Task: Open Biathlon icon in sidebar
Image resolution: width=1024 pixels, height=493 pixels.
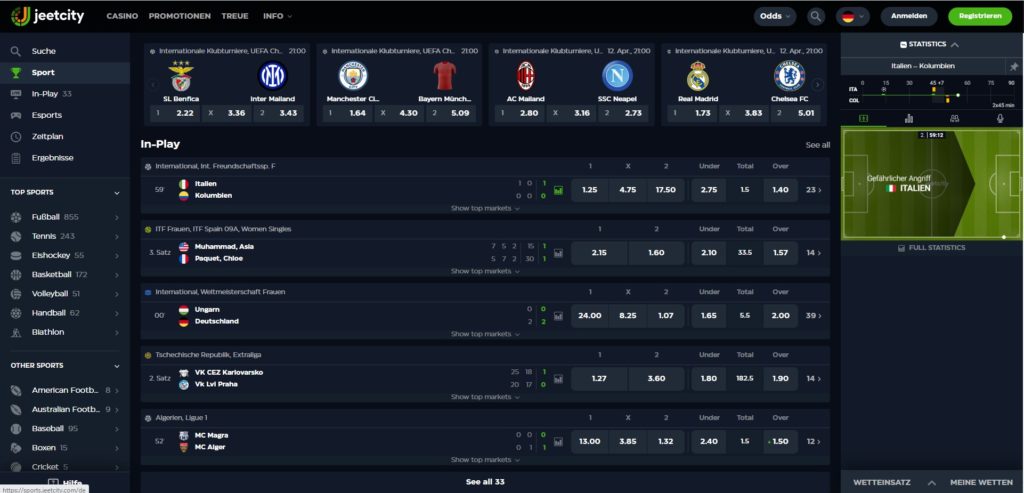Action: tap(16, 332)
